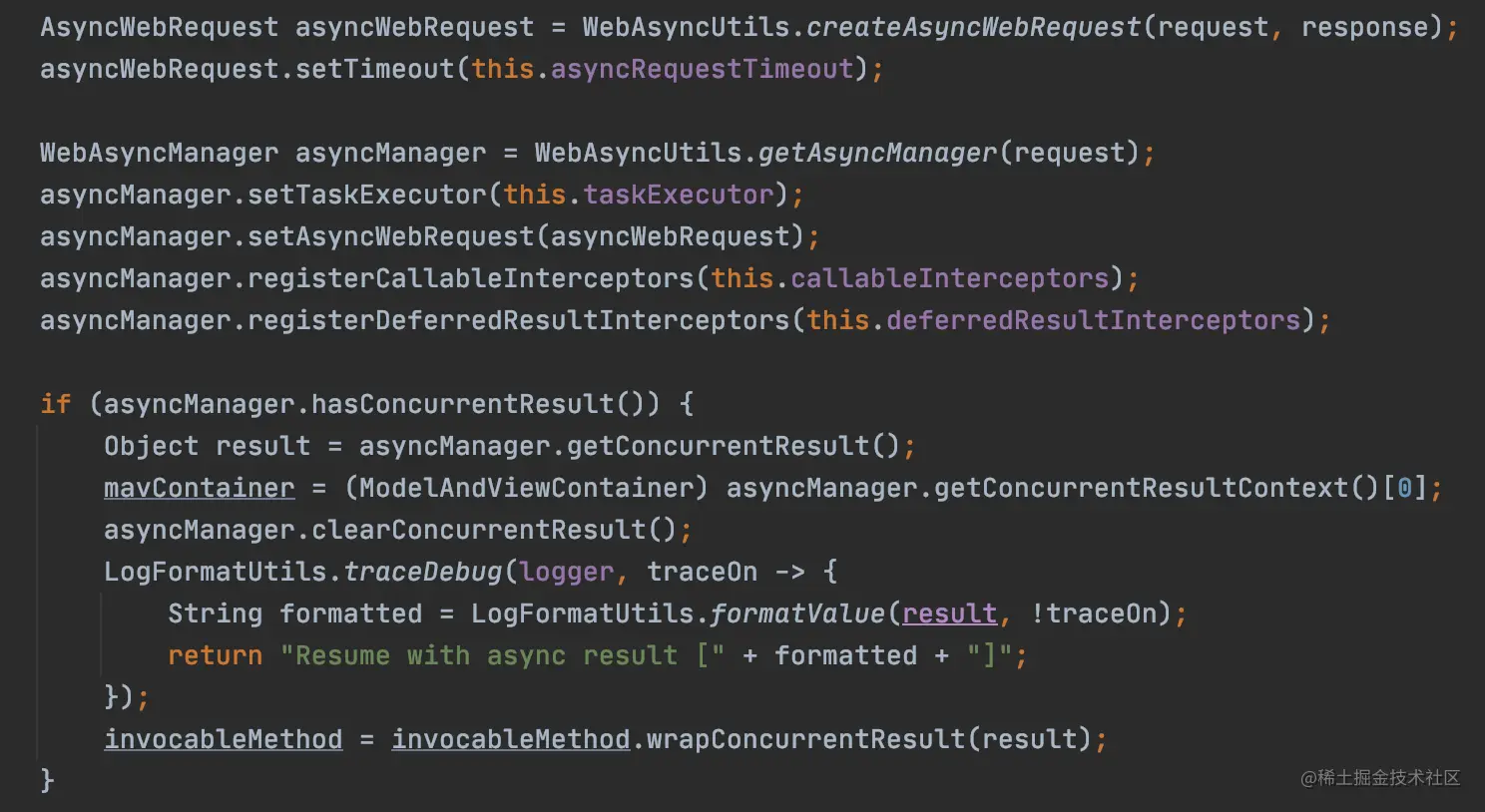Click getConcurrentResultContext method call
This screenshot has width=1485, height=812.
(x=1141, y=488)
